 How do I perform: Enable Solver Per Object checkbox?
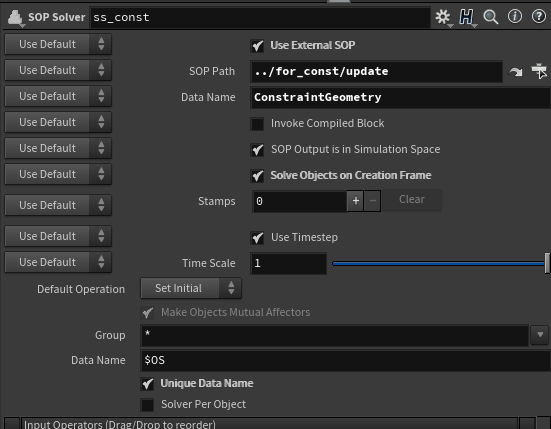pyautogui.click(x=148, y=405)
